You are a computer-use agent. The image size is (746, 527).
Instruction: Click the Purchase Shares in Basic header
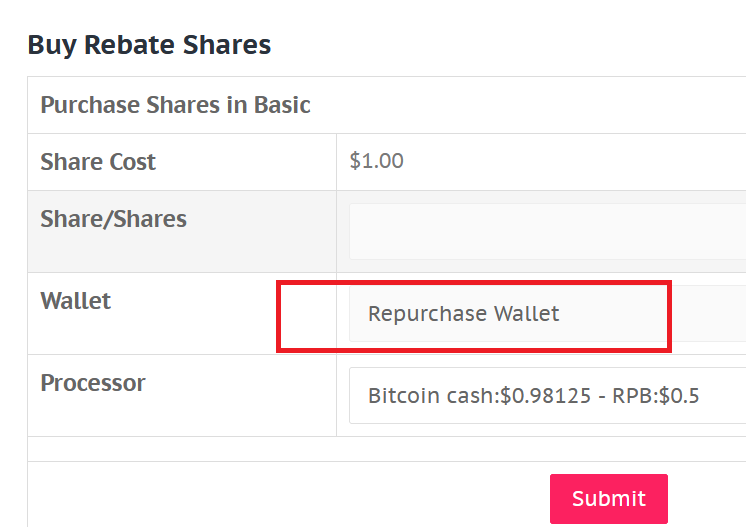coord(176,105)
